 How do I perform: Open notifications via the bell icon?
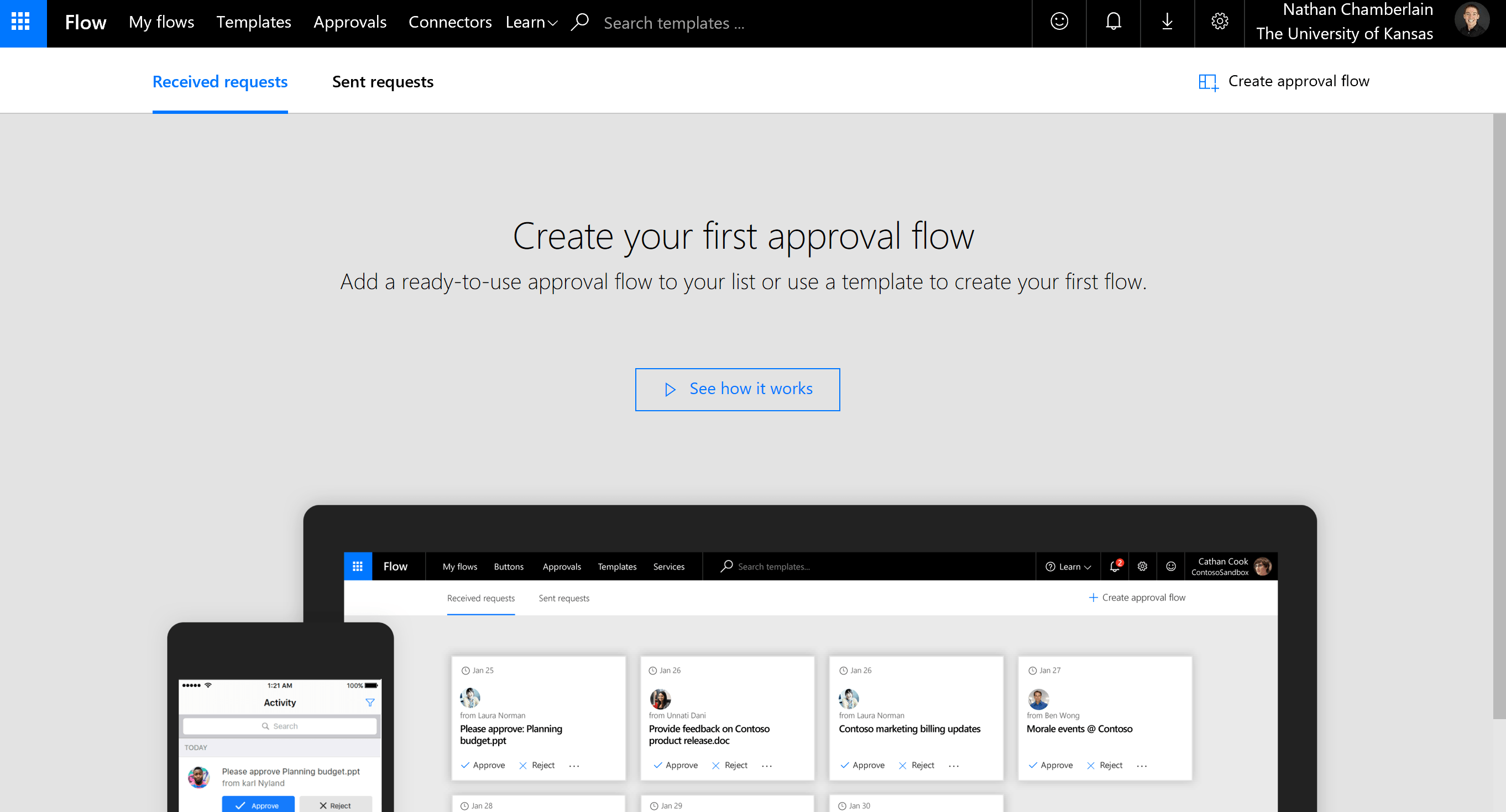(1112, 22)
